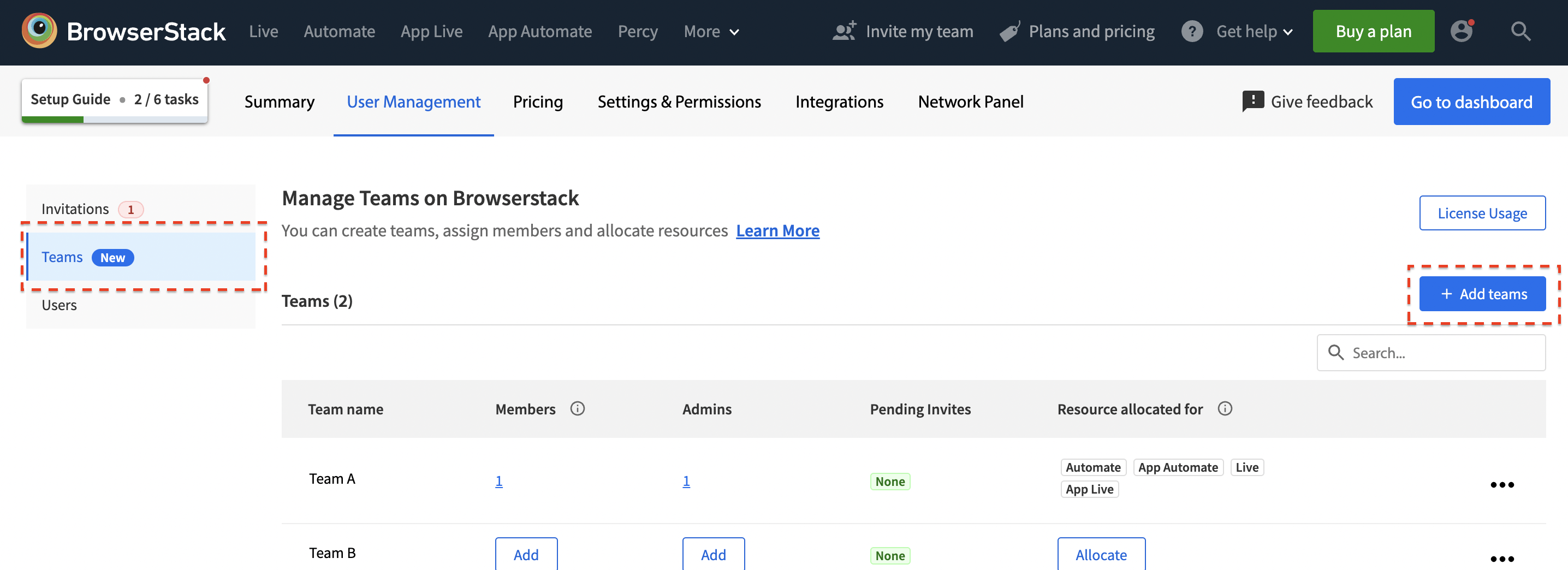Open the three-dot menu for Team B
This screenshot has height=570, width=1568.
point(1501,558)
